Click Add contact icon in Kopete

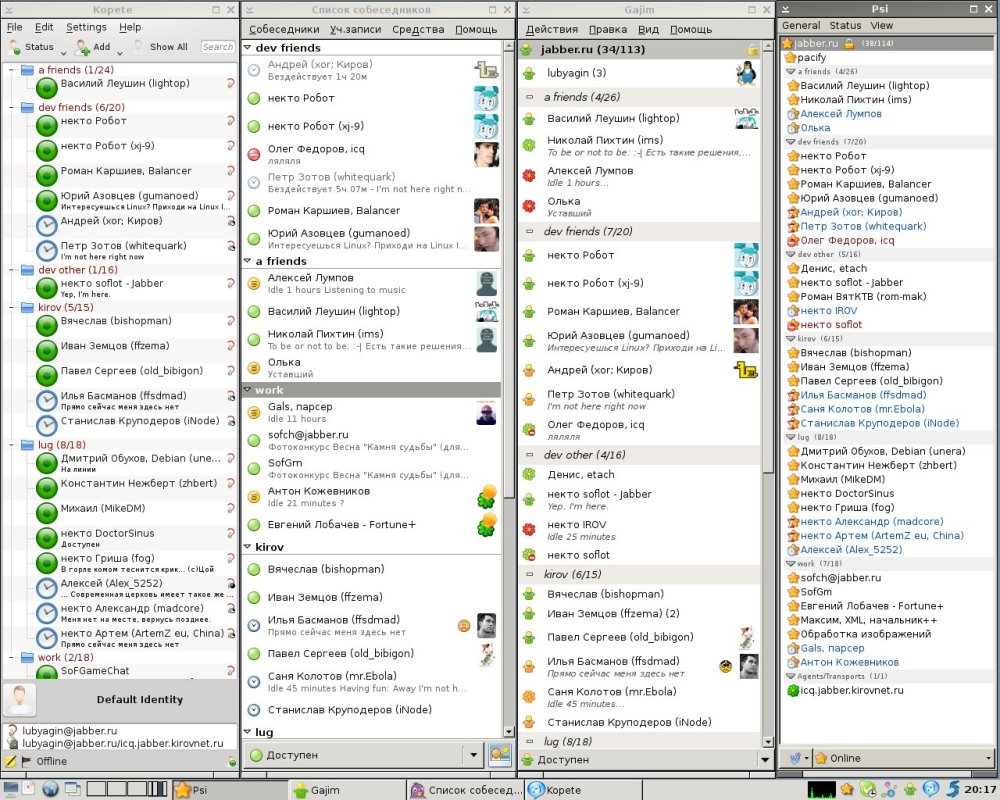82,47
